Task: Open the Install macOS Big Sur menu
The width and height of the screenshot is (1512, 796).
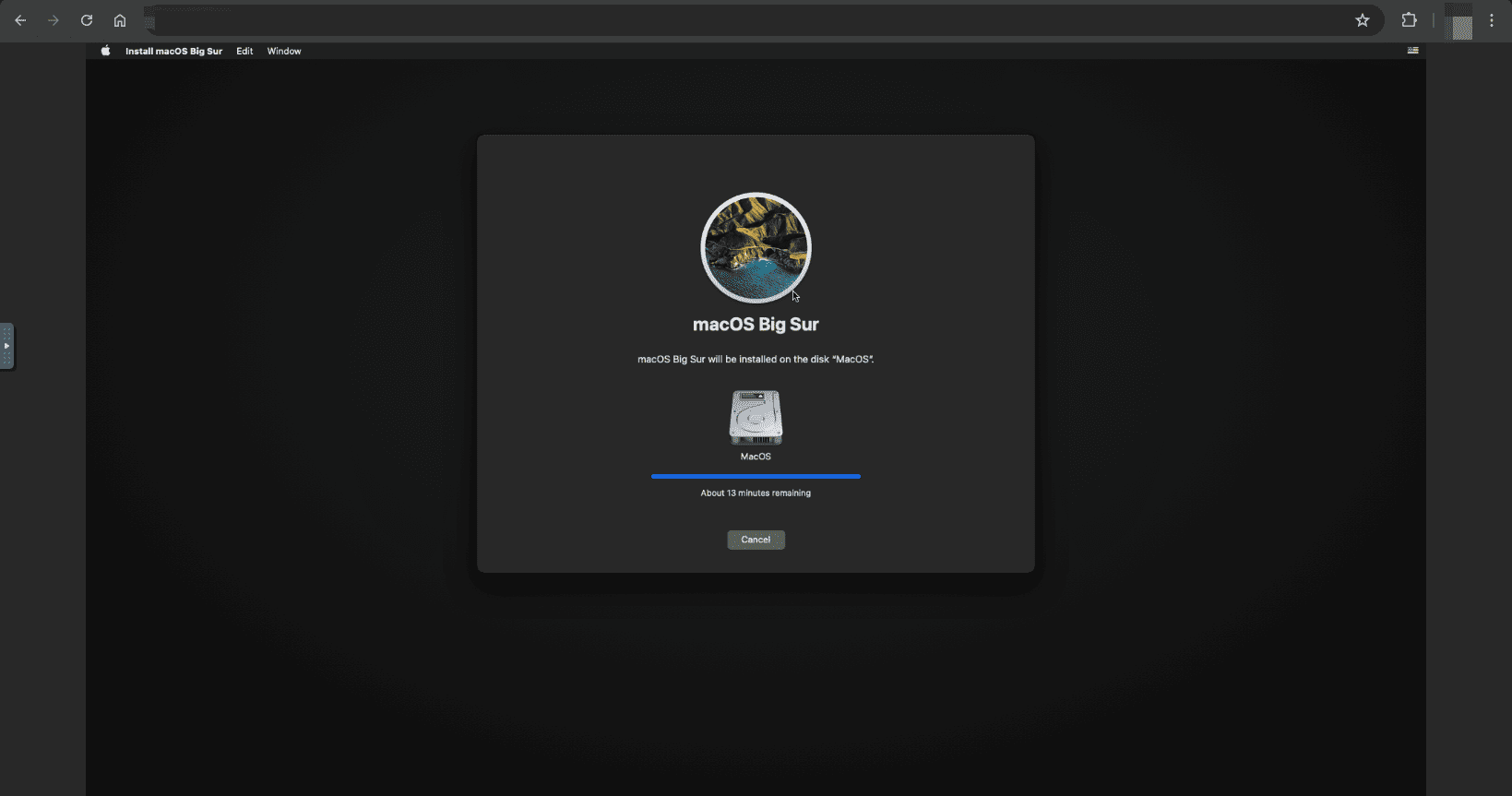Action: tap(173, 51)
